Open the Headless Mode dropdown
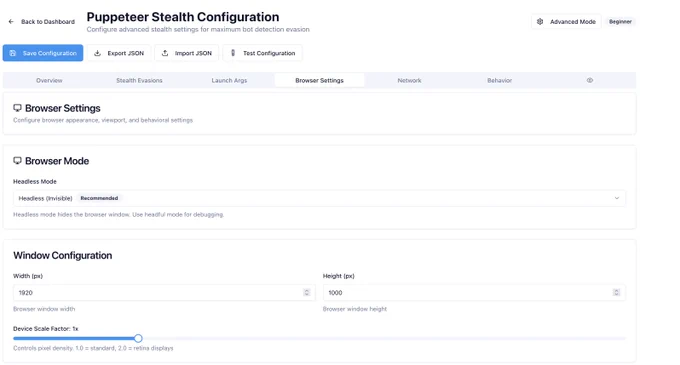Viewport: 680px width, 365px height. click(319, 198)
